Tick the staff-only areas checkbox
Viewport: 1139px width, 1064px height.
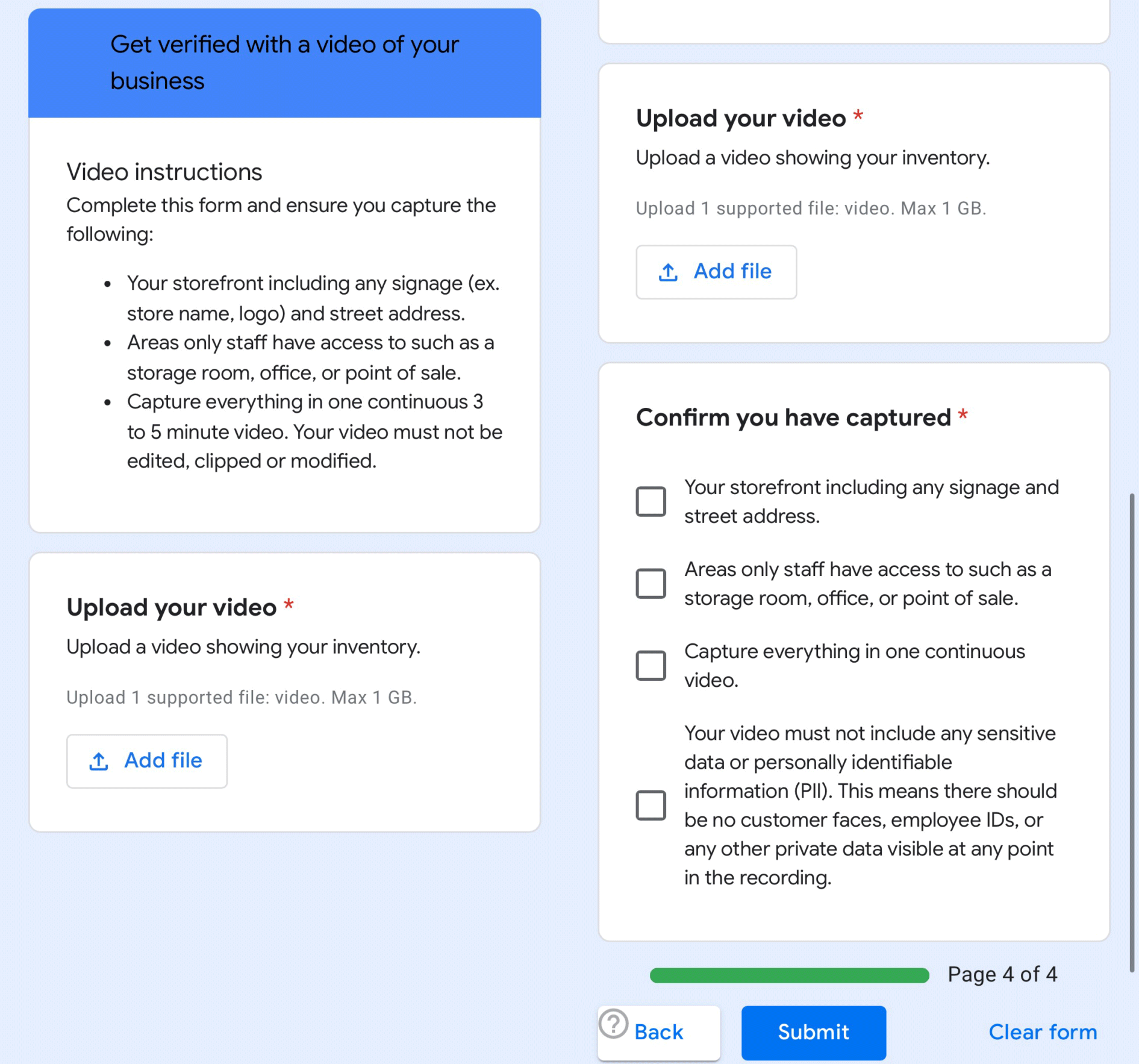coord(651,583)
